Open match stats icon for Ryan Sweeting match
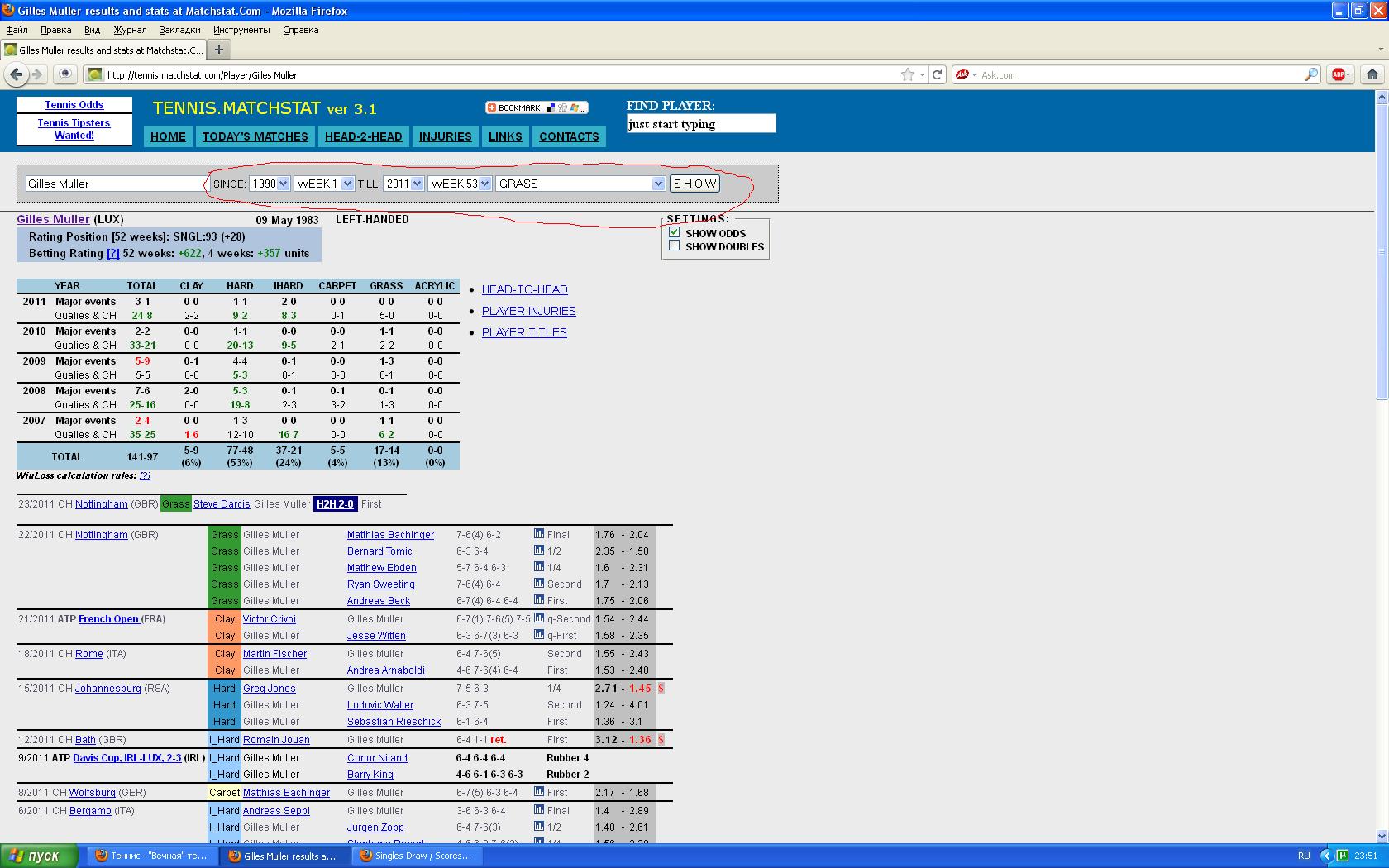 (x=539, y=584)
